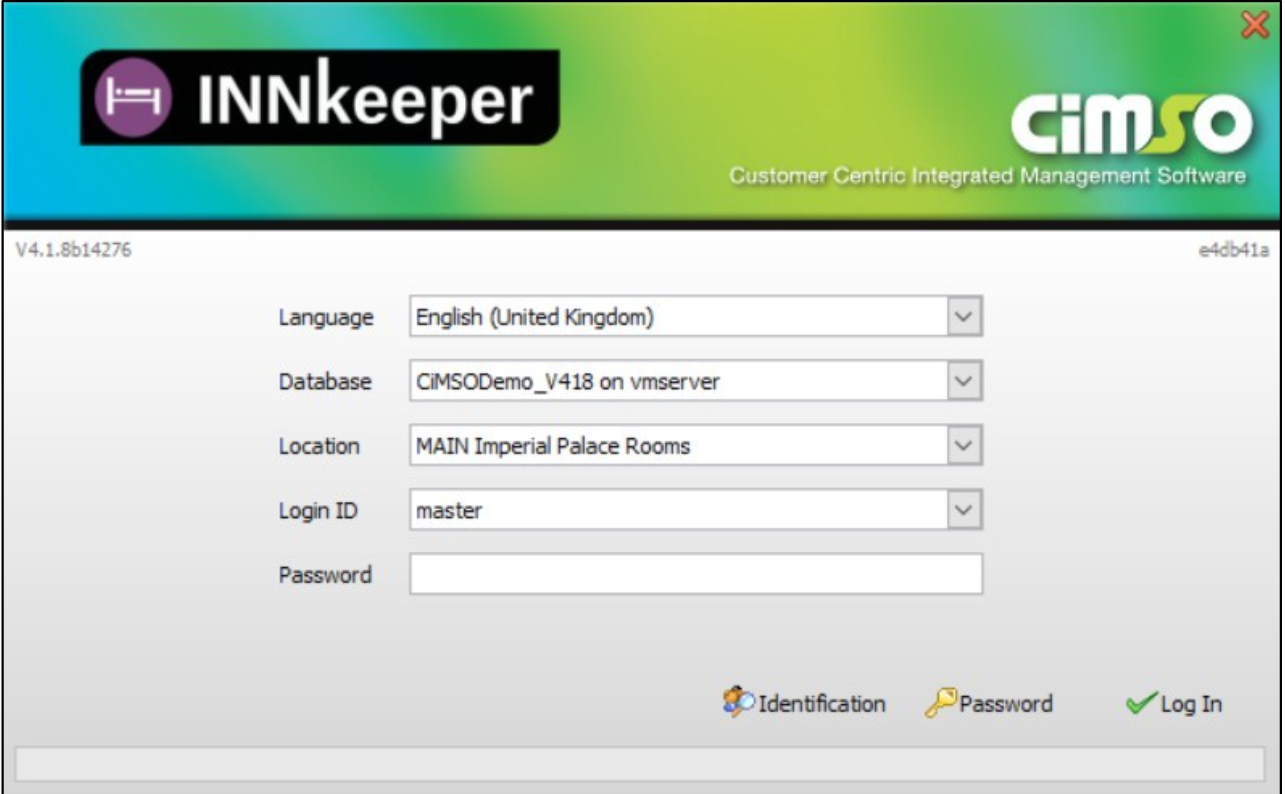1285x794 pixels.
Task: Click the Customer Centric Integrated Management Software tagline
Action: tap(988, 176)
